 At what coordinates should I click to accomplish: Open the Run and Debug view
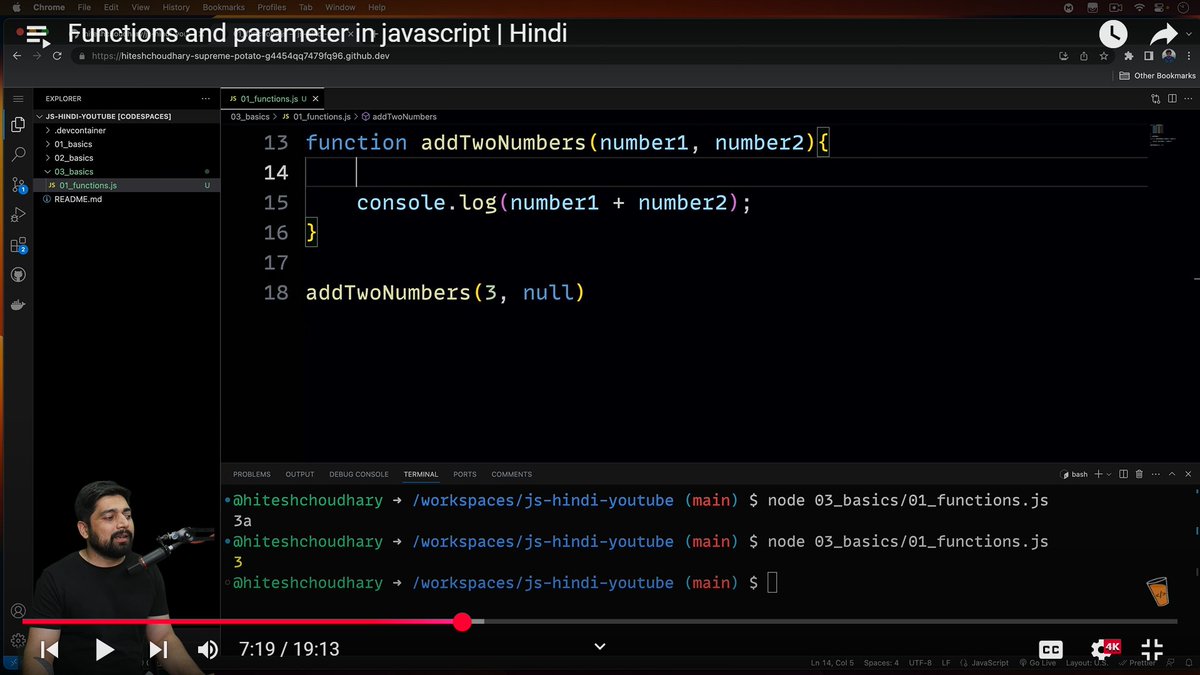pyautogui.click(x=18, y=215)
